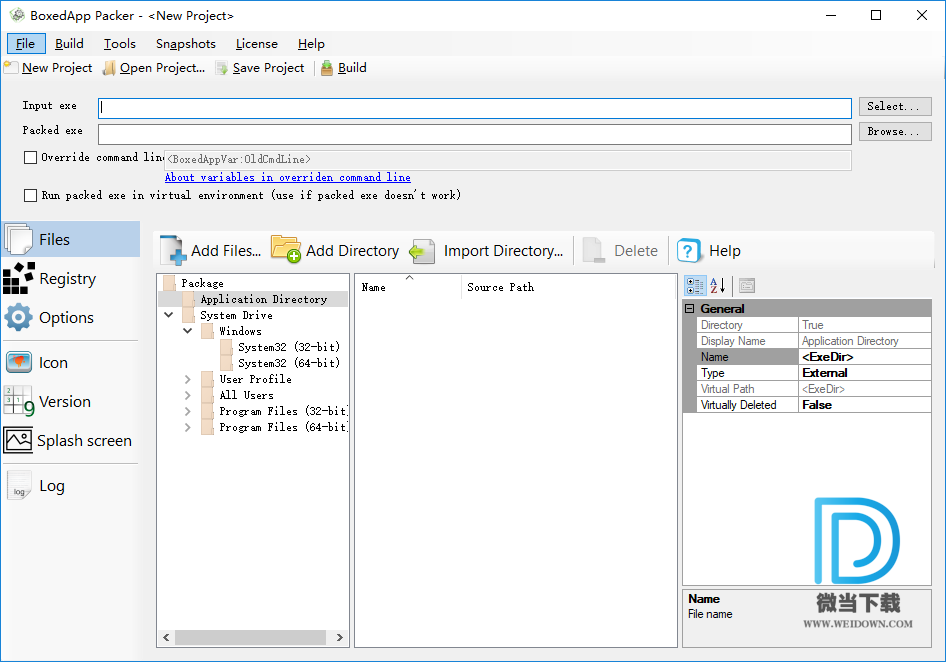Select the Name property value <ExeDir>
Viewport: 946px width, 662px height.
[865, 357]
